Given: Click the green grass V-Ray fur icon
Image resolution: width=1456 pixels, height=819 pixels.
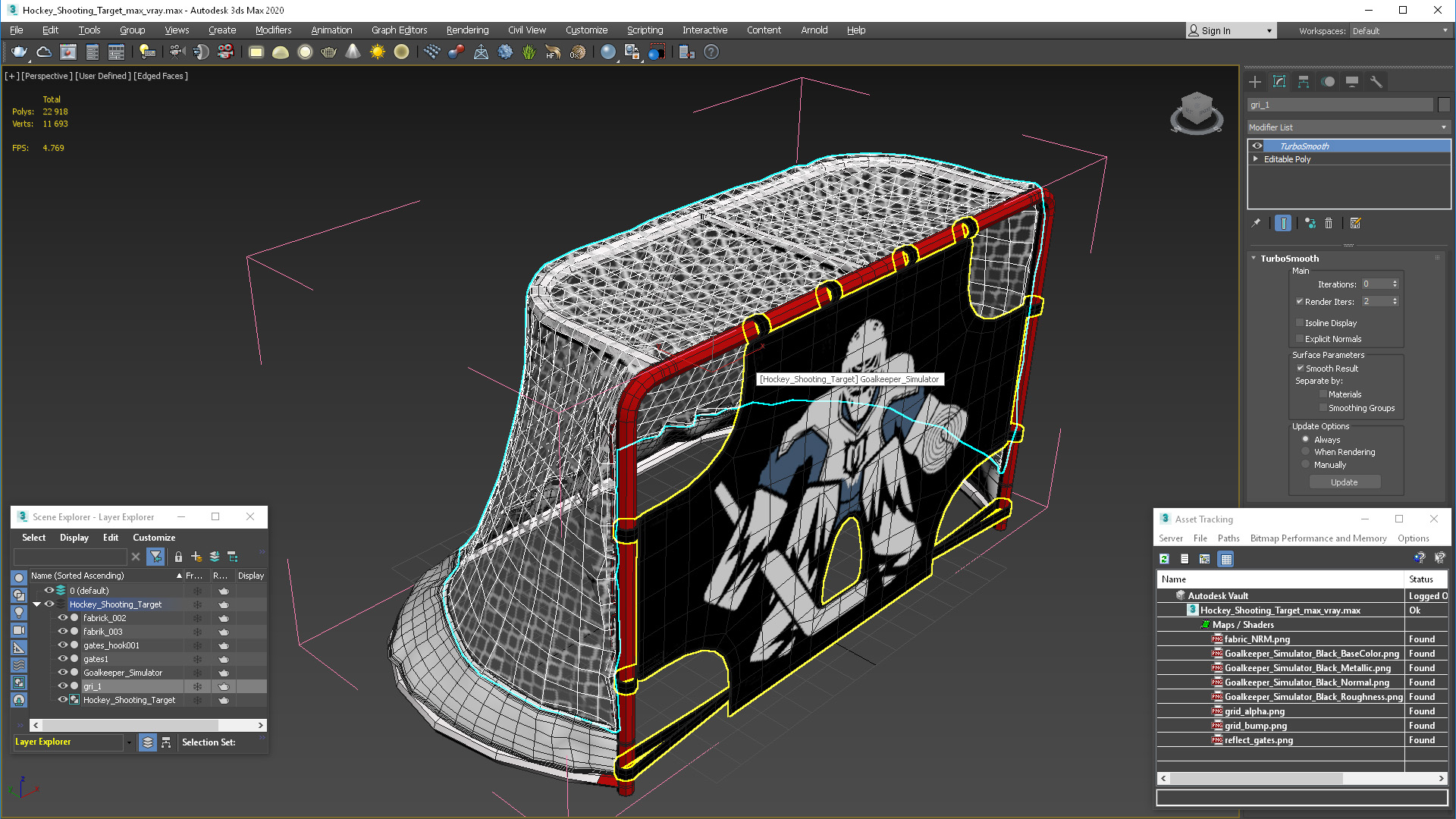Looking at the screenshot, I should [529, 52].
